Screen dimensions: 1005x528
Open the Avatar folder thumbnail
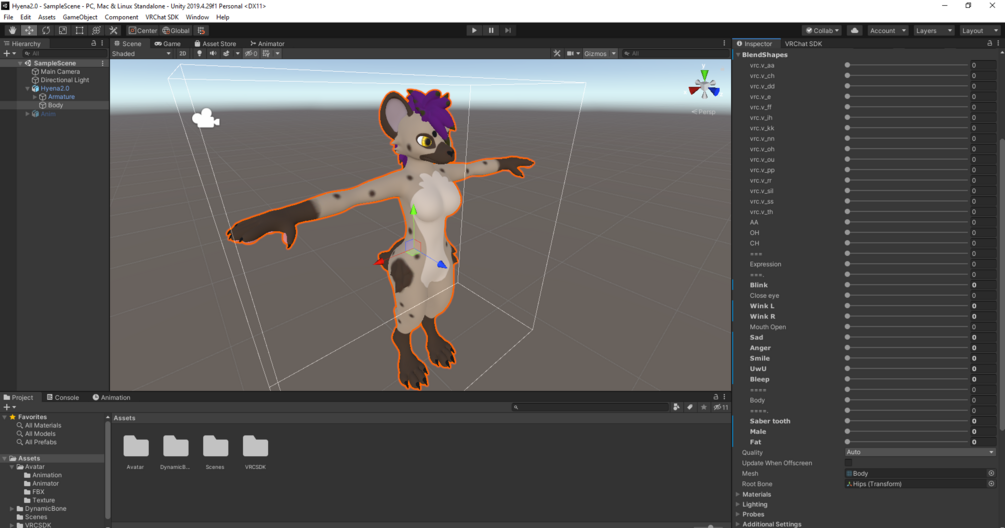click(135, 446)
